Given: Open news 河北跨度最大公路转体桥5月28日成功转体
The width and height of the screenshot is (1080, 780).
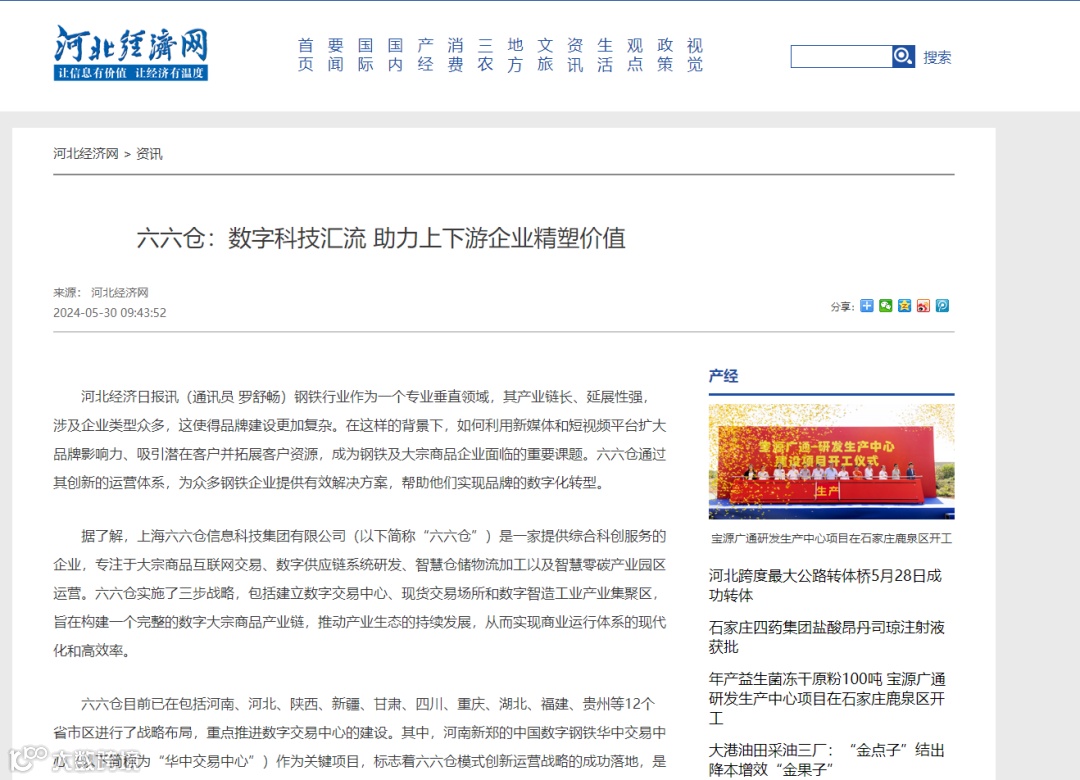Looking at the screenshot, I should click(x=825, y=585).
